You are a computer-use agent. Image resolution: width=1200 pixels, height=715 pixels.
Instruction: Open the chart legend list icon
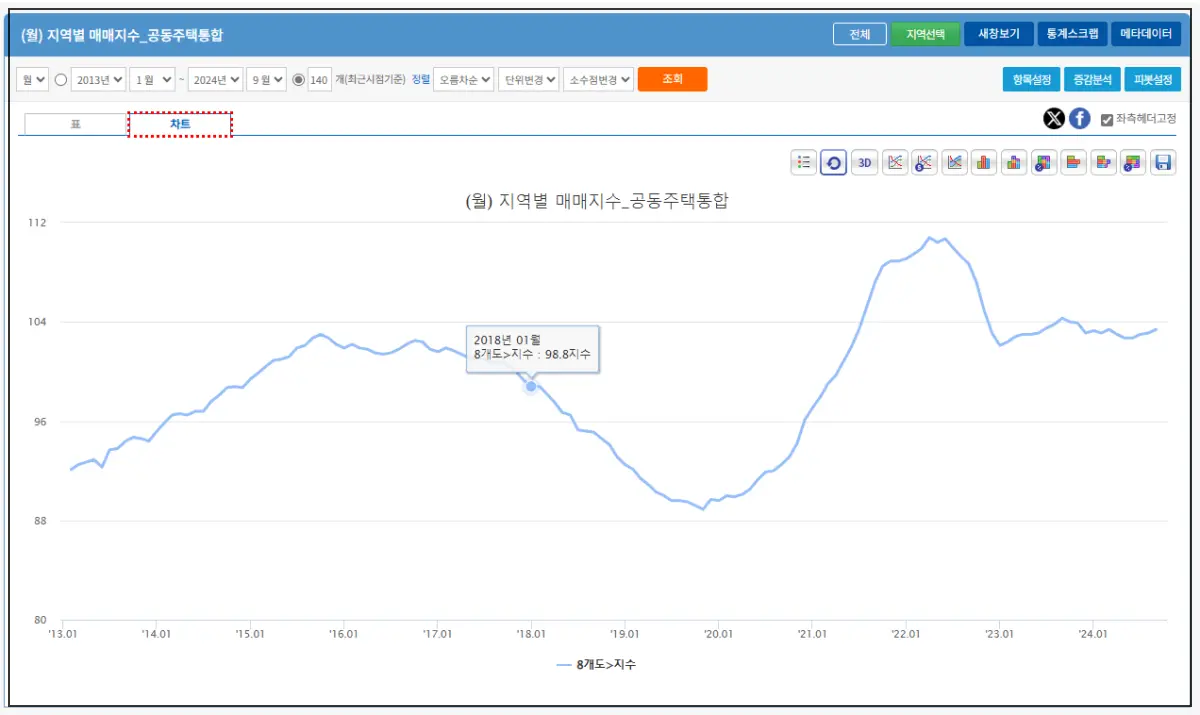pos(804,162)
